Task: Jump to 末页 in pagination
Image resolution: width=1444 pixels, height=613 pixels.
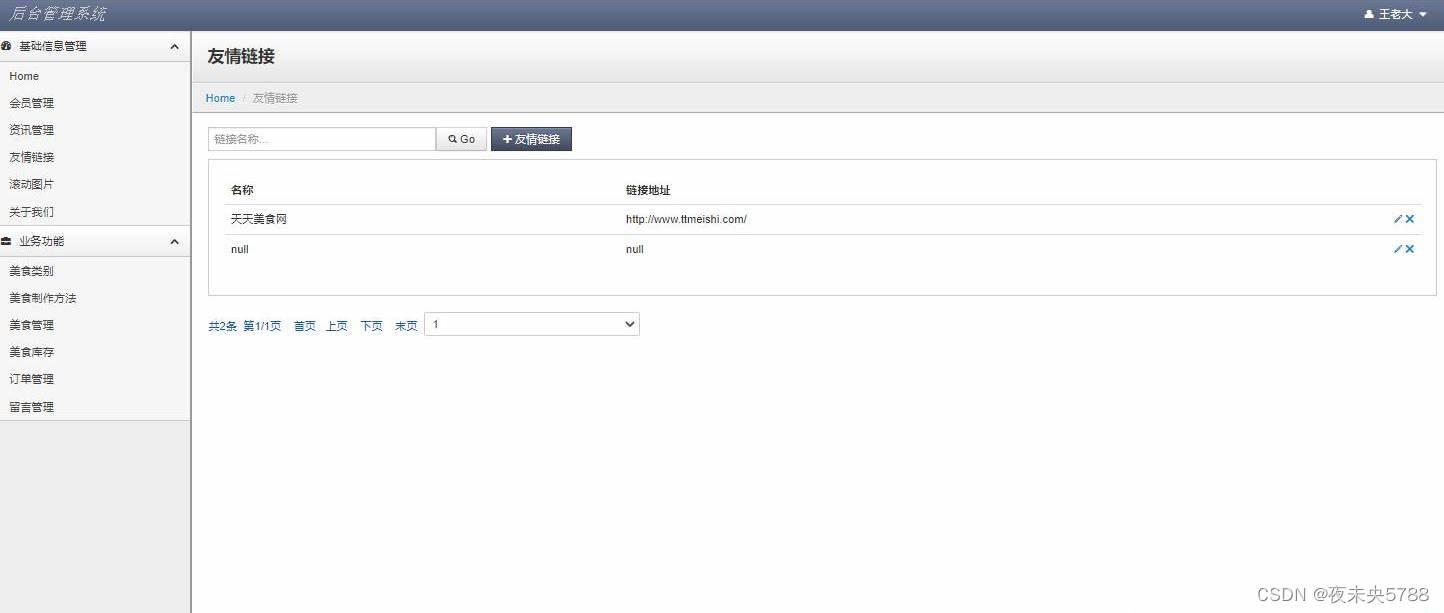Action: tap(406, 326)
